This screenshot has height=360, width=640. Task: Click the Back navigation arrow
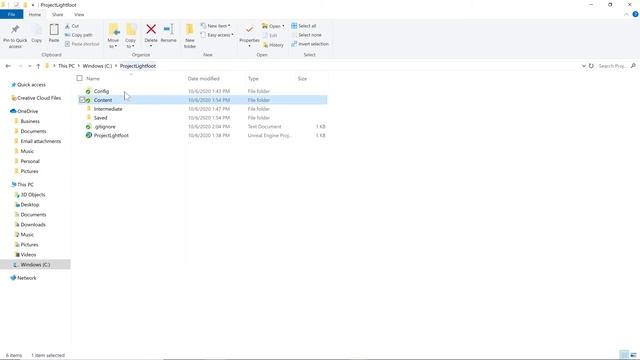tap(8, 66)
